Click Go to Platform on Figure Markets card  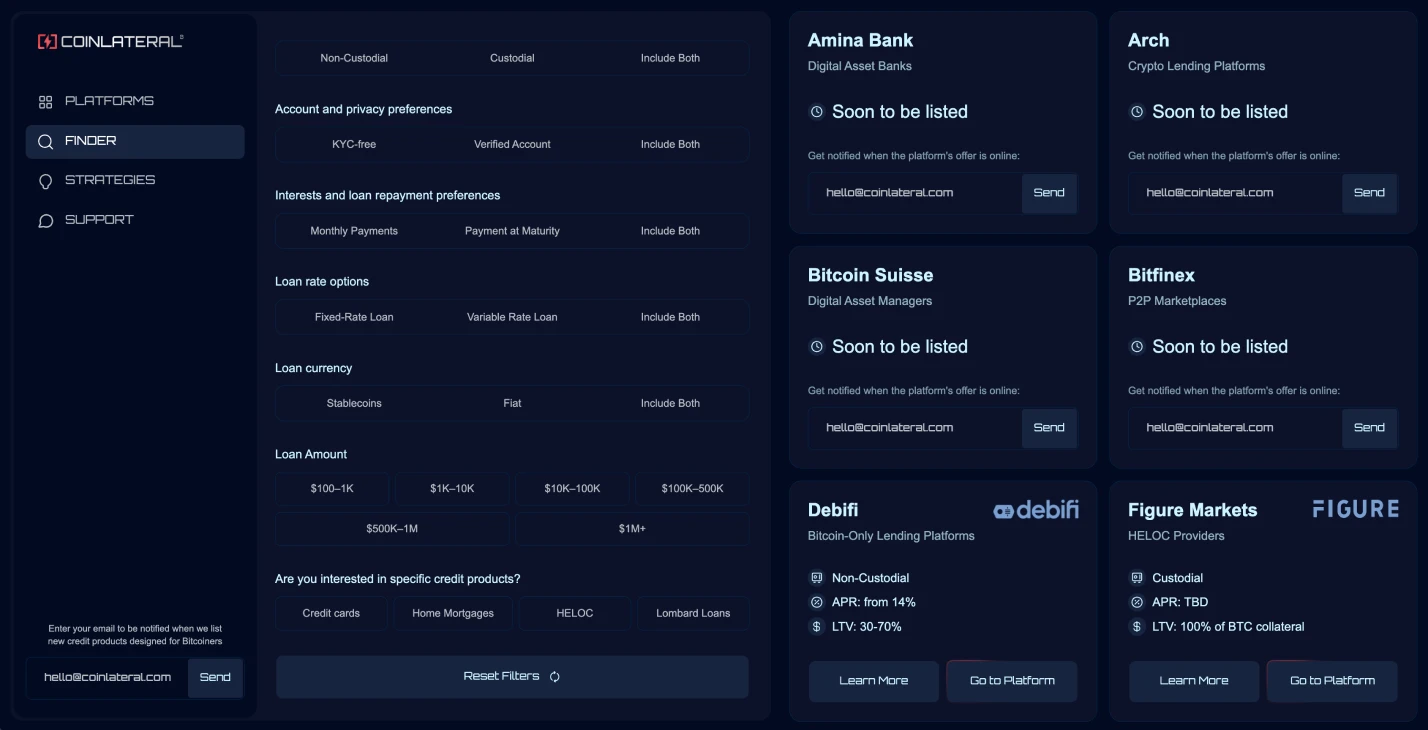tap(1332, 681)
